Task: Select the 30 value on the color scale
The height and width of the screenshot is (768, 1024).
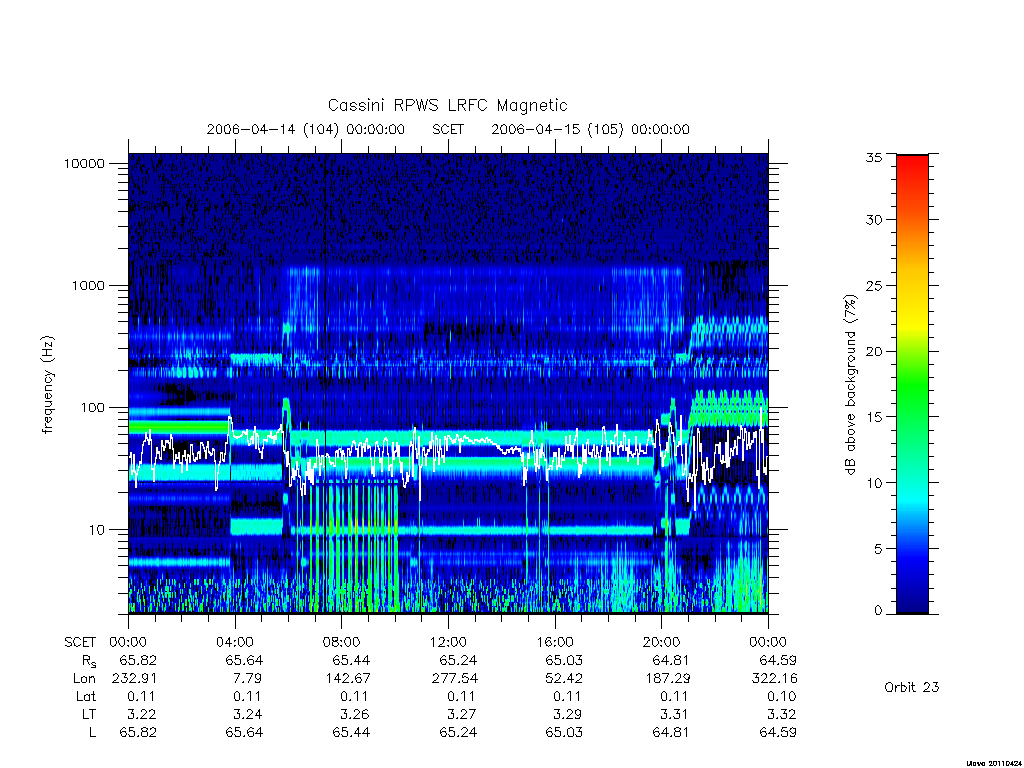Action: (x=873, y=219)
